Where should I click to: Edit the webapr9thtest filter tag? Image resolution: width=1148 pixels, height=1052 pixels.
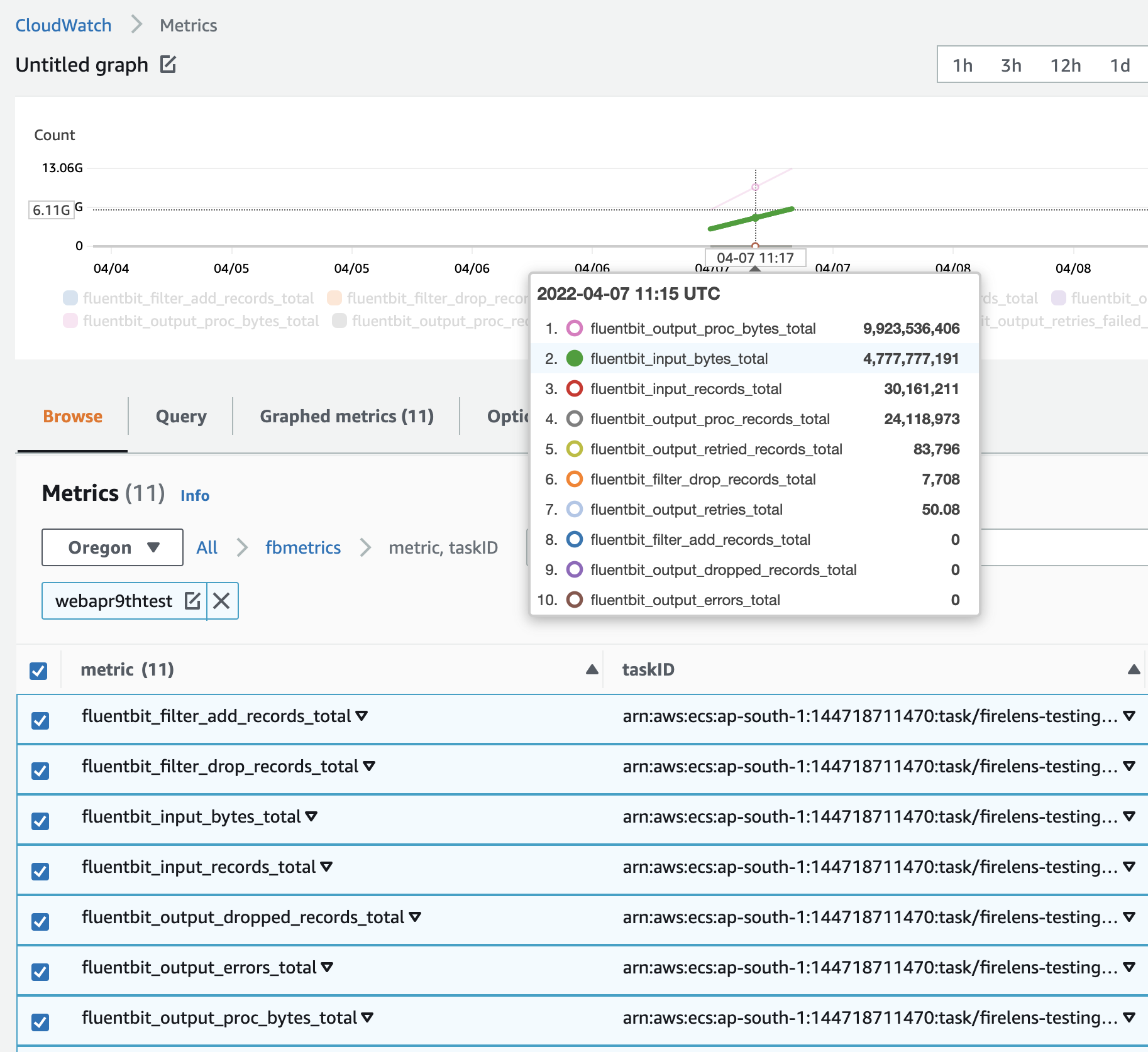[x=192, y=601]
